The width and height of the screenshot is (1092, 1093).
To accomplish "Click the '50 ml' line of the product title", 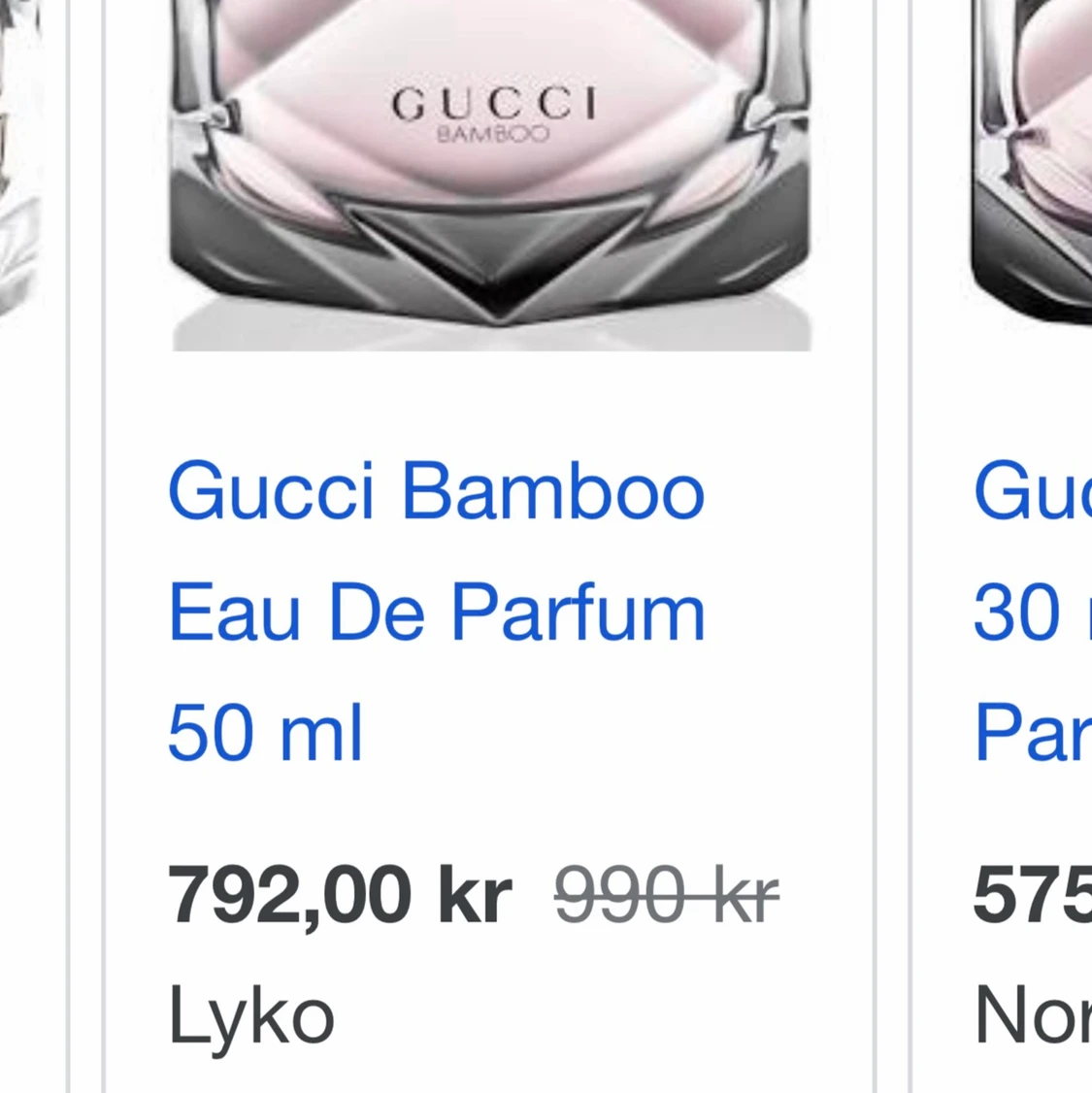I will [264, 733].
